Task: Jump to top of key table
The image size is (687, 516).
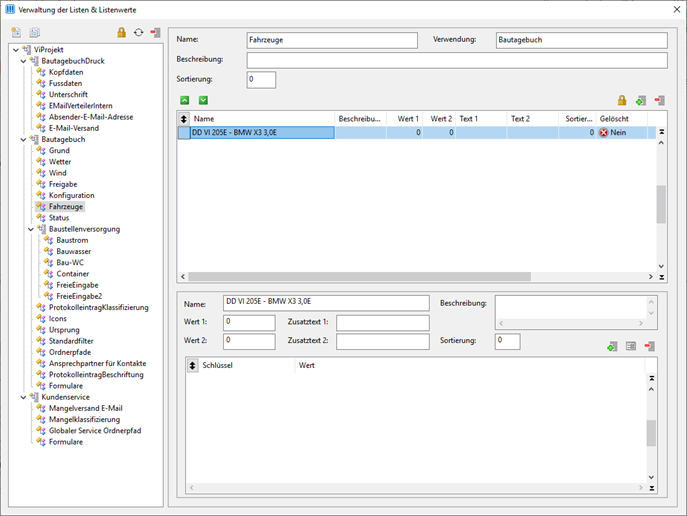Action: click(x=652, y=378)
